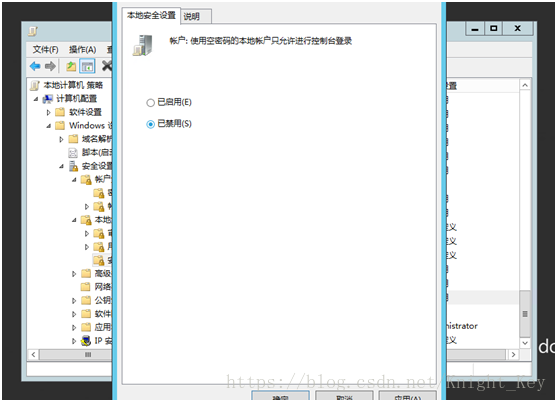Select the Windows settings folder
The image size is (557, 402).
[x=90, y=125]
